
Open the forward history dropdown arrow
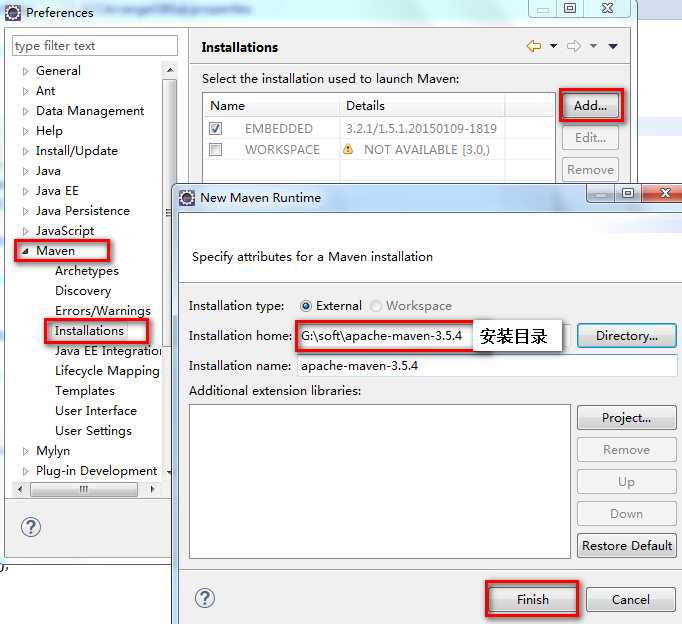coord(593,46)
